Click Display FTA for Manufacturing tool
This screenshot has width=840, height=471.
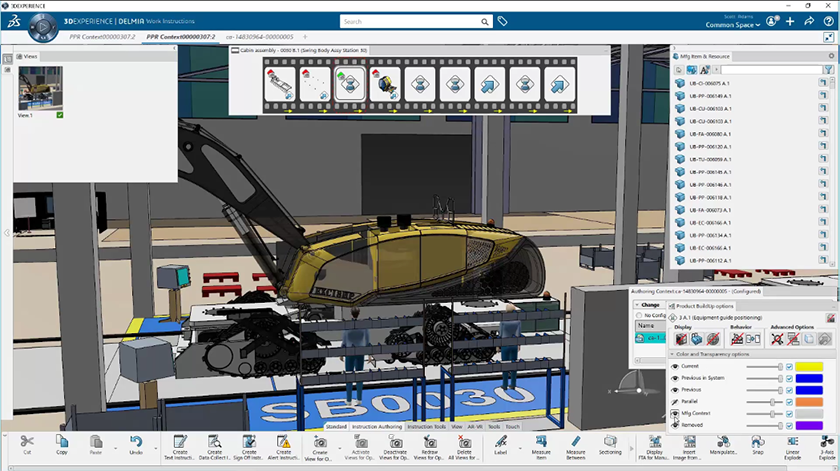coord(655,447)
